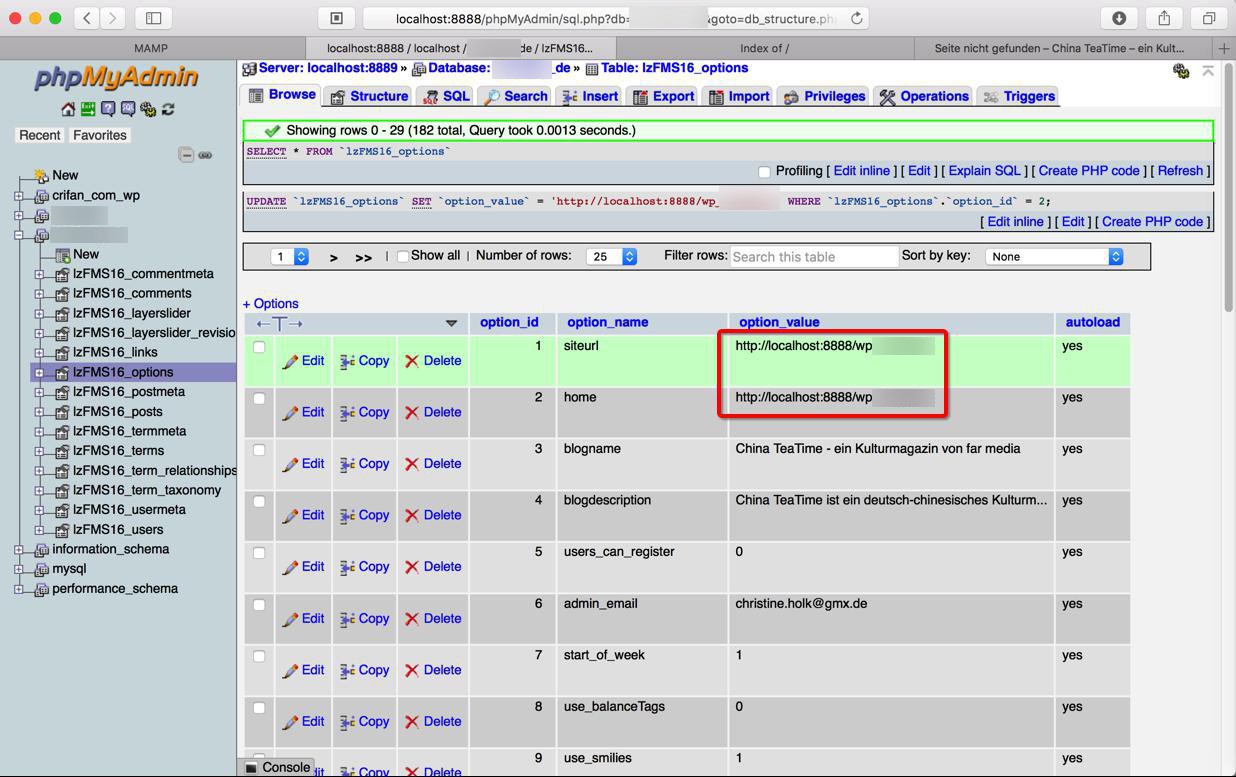Open navigation panel settings gears icon
This screenshot has width=1236, height=777.
point(148,109)
